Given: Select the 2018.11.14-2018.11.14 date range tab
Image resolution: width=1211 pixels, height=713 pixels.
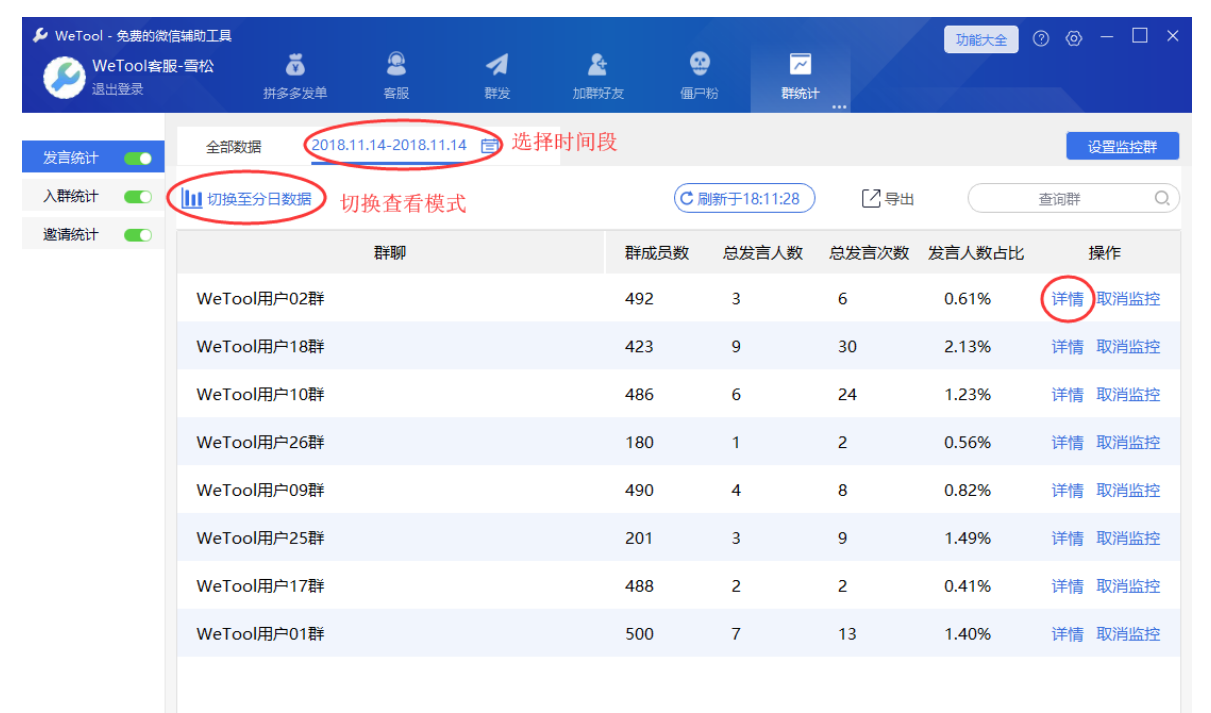Looking at the screenshot, I should (389, 145).
